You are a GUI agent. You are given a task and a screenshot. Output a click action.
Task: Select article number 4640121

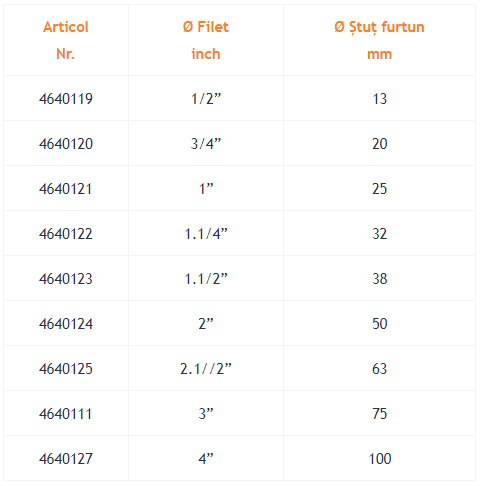[x=66, y=189]
